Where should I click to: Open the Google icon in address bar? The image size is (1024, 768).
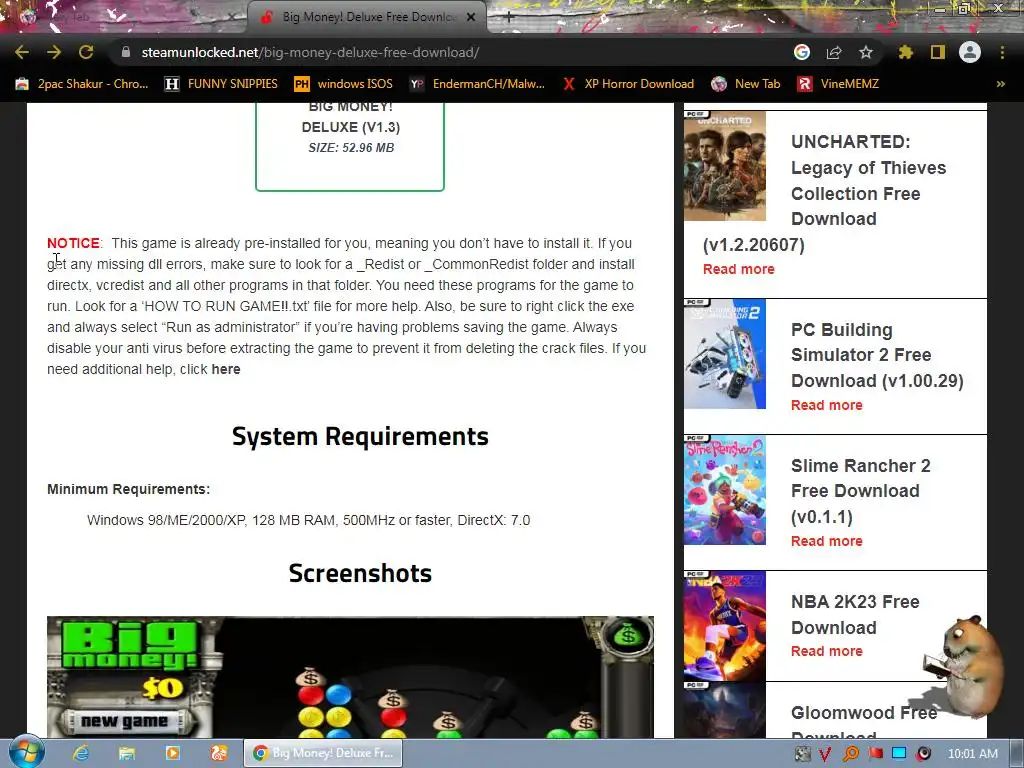coord(802,52)
